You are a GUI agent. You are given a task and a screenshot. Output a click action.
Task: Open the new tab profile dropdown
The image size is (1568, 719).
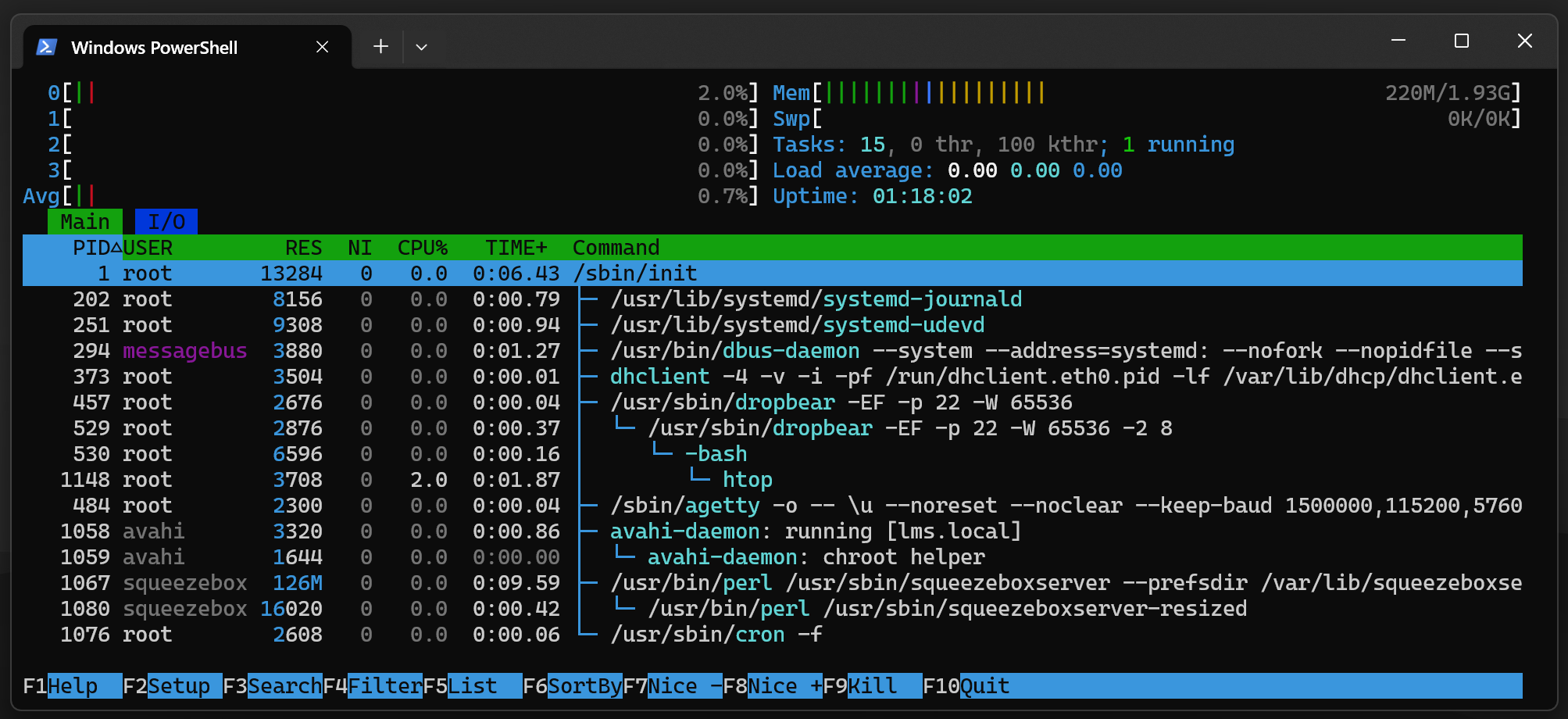point(421,48)
